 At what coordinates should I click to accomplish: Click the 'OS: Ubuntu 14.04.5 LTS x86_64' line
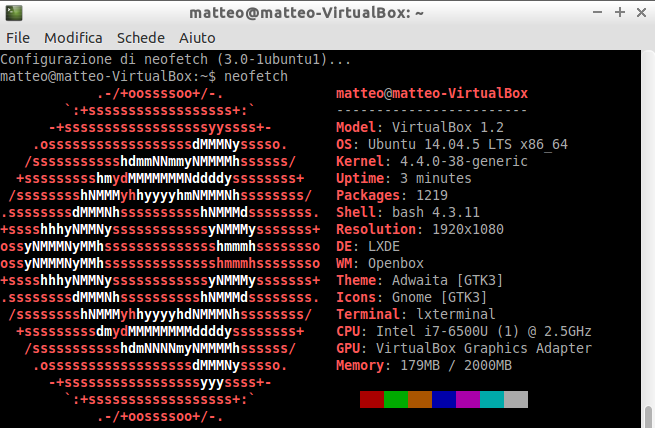[452, 144]
